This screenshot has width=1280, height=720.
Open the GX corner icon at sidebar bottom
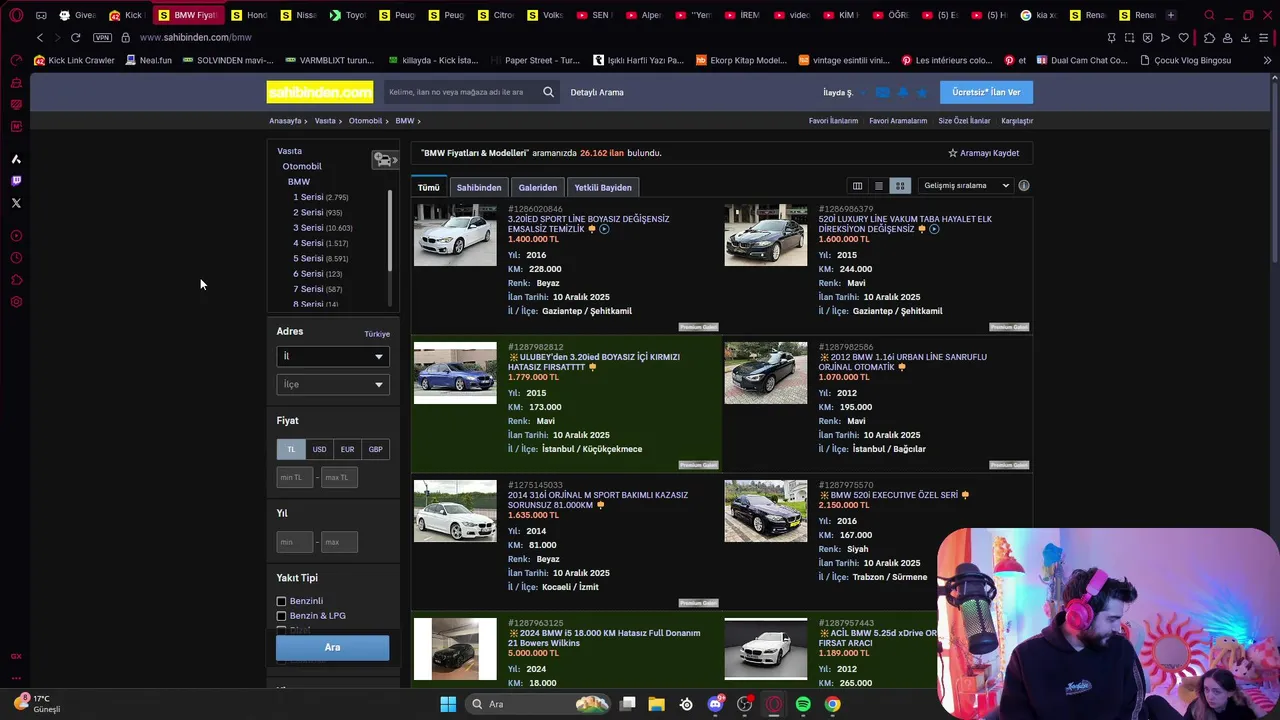click(16, 656)
